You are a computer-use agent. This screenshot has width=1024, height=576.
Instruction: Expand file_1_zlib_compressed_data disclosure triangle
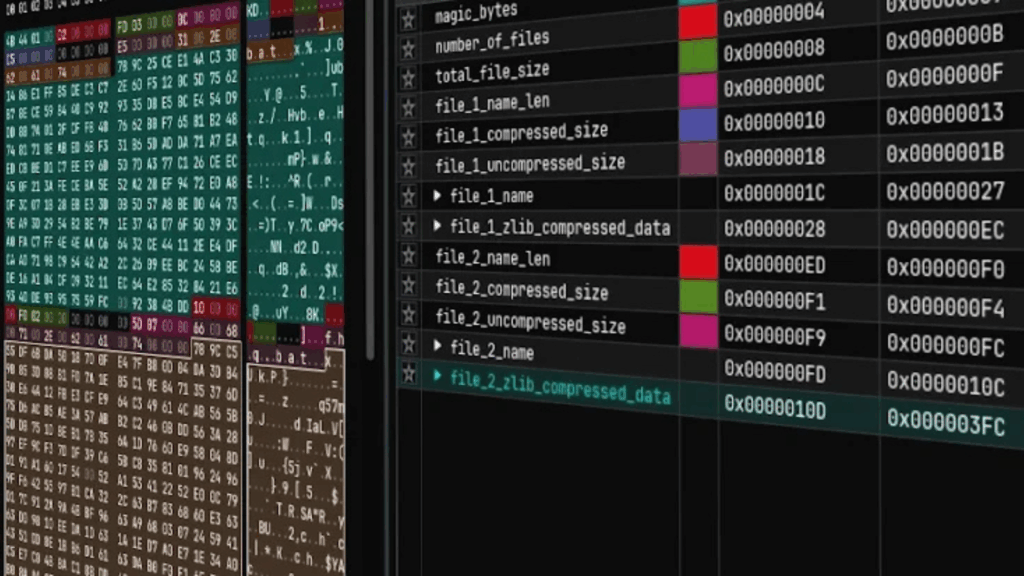point(438,227)
